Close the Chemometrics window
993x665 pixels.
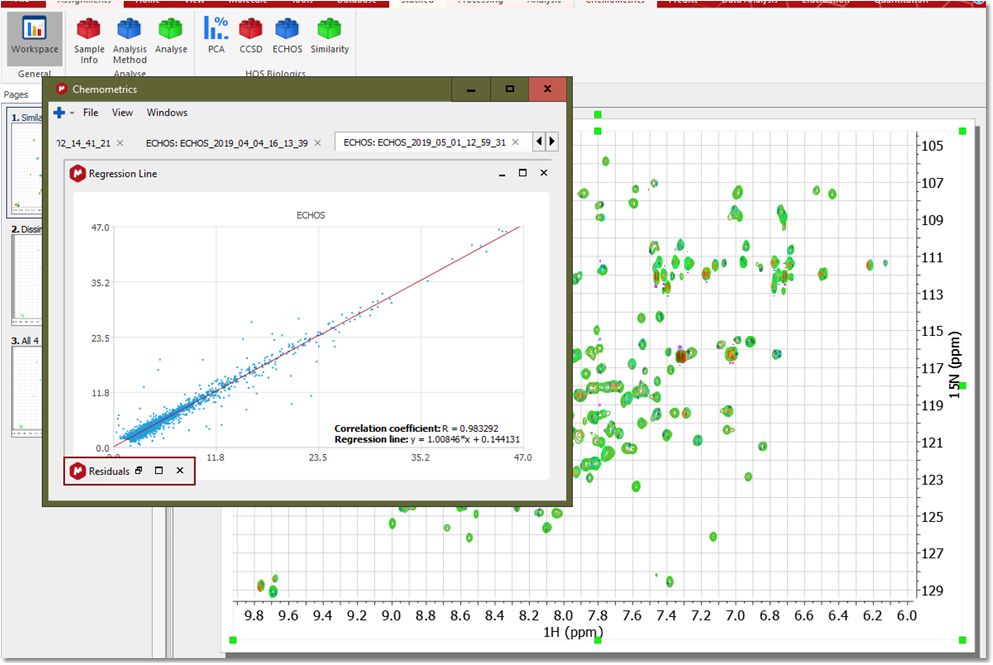click(548, 89)
